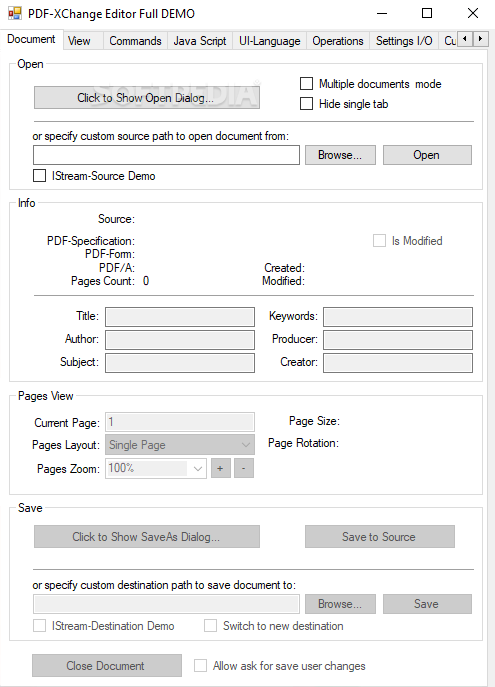The height and width of the screenshot is (687, 495).
Task: Click the zoom in plus button
Action: 221,469
